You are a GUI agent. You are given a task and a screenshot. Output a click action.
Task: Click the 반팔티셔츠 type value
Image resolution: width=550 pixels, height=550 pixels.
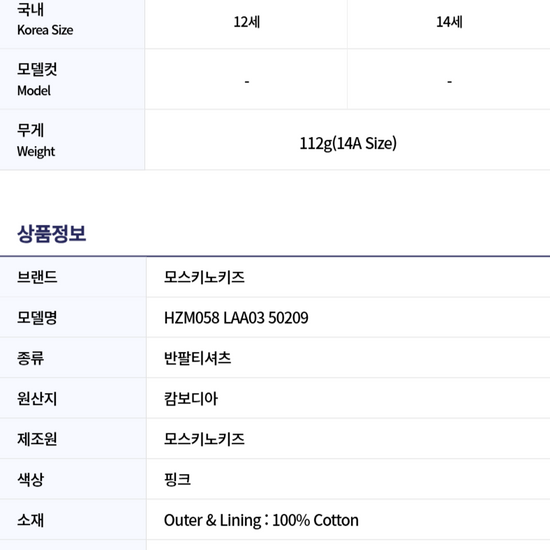[197, 358]
